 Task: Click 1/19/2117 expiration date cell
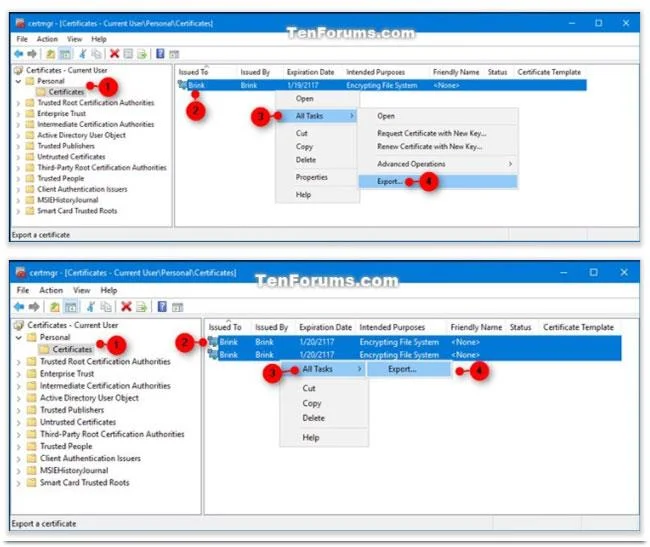coord(303,85)
